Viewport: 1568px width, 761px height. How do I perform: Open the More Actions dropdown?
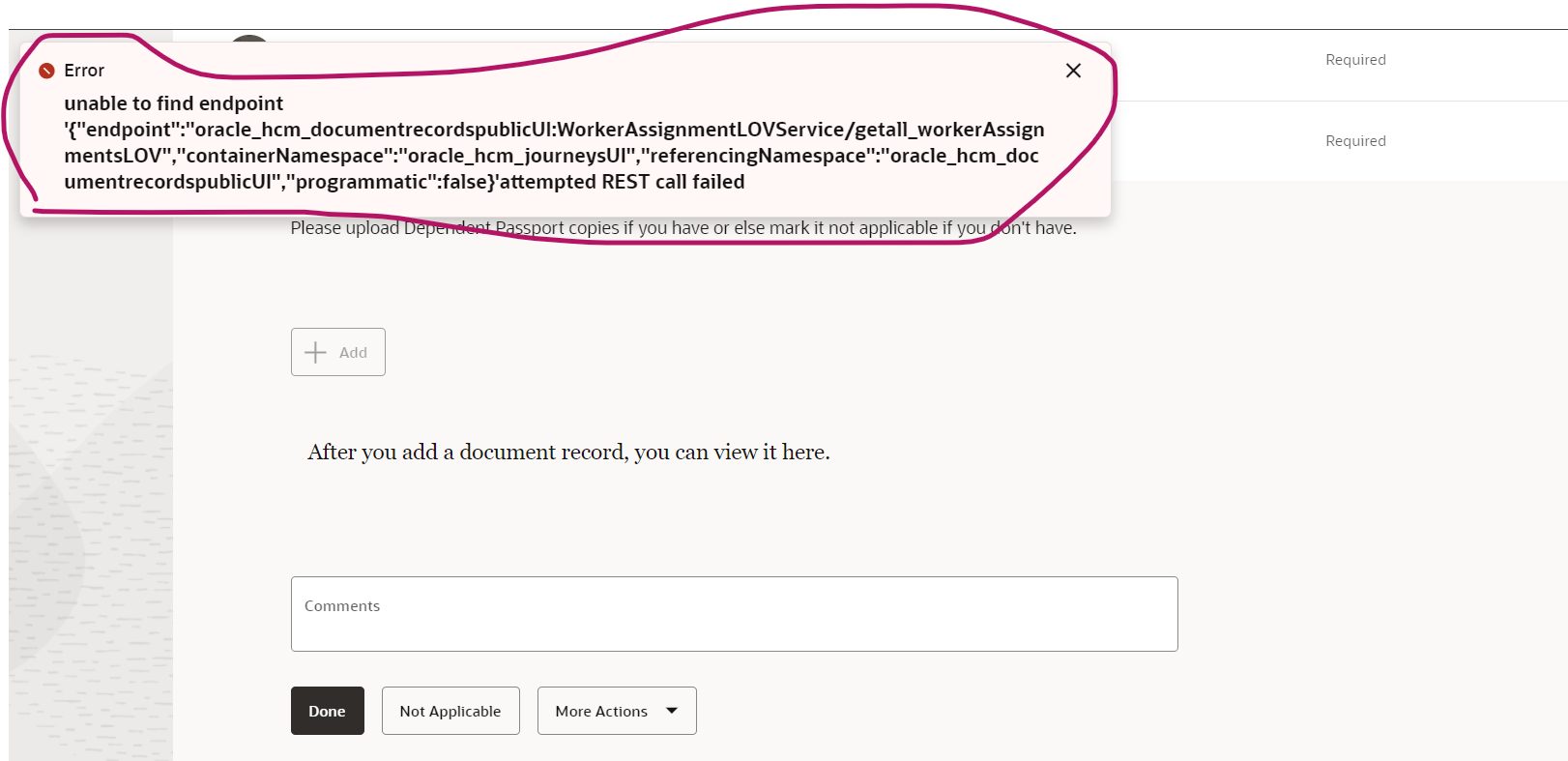[x=617, y=711]
